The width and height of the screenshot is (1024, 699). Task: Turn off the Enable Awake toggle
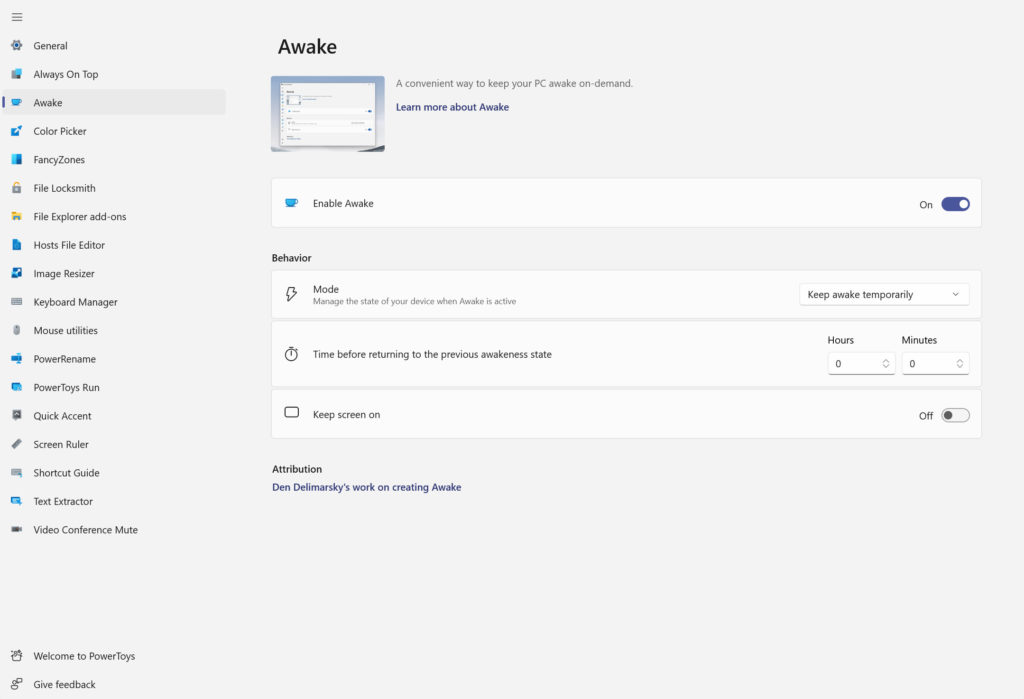955,204
